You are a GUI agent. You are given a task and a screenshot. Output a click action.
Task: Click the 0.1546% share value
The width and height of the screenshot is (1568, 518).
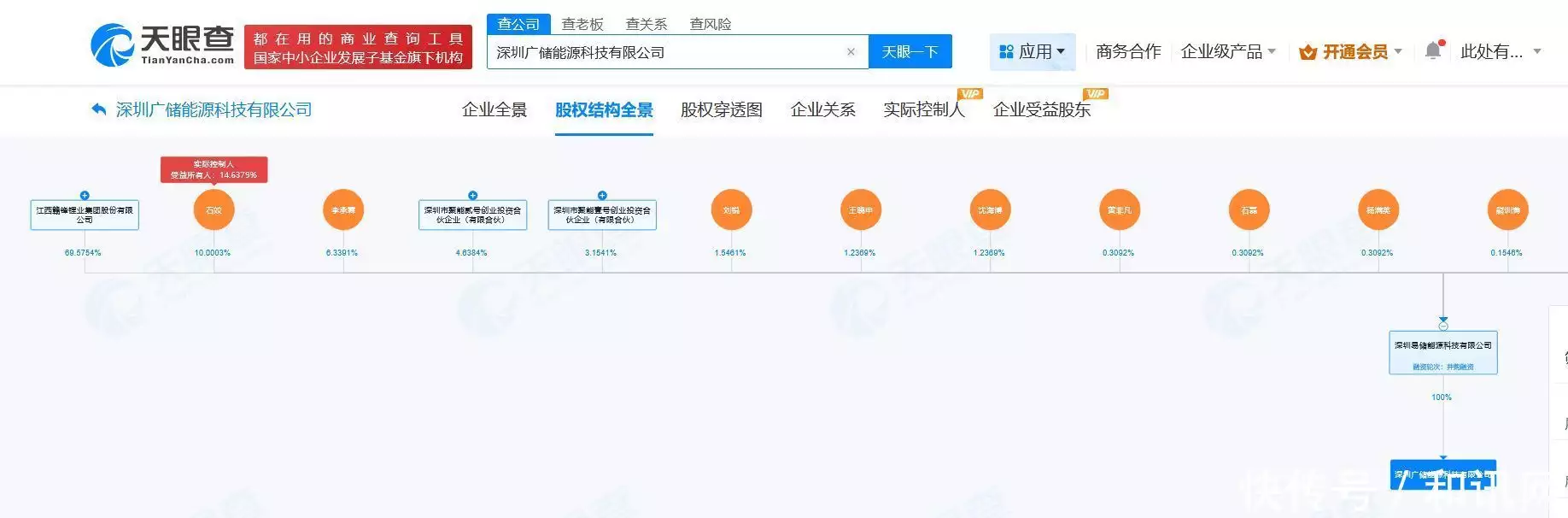[1507, 253]
